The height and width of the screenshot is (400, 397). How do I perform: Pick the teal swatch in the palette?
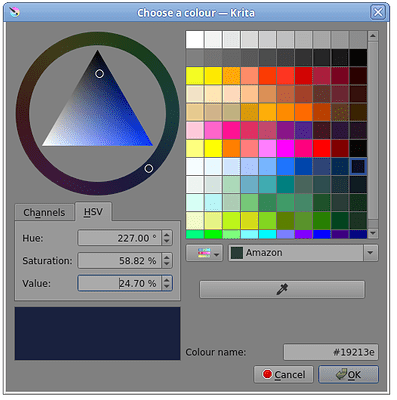click(x=286, y=184)
